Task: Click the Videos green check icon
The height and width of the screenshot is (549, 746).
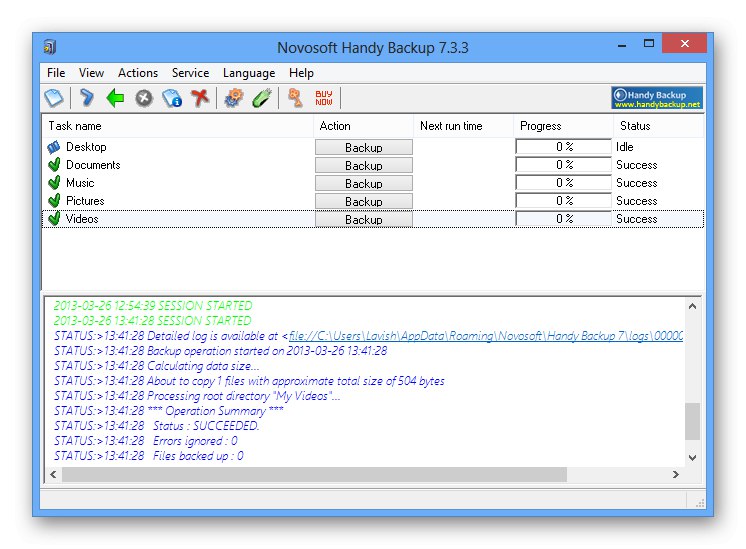Action: [54, 219]
